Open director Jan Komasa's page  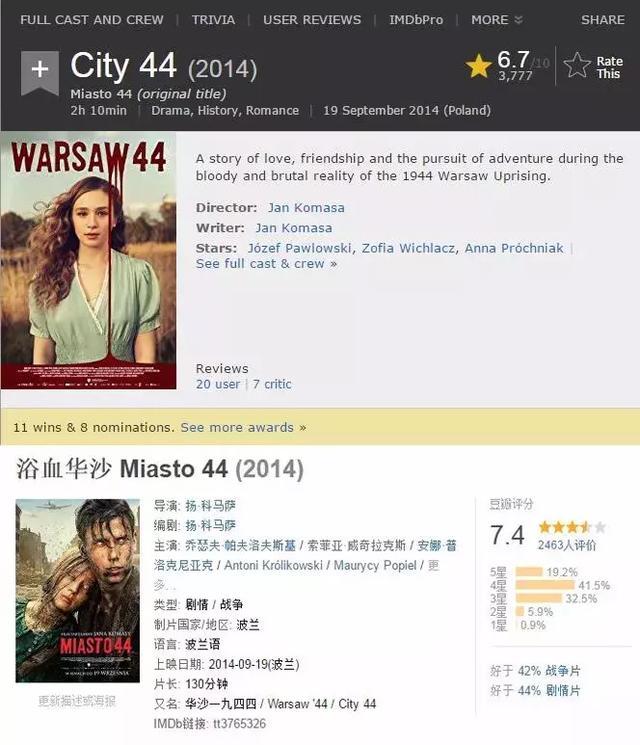306,208
